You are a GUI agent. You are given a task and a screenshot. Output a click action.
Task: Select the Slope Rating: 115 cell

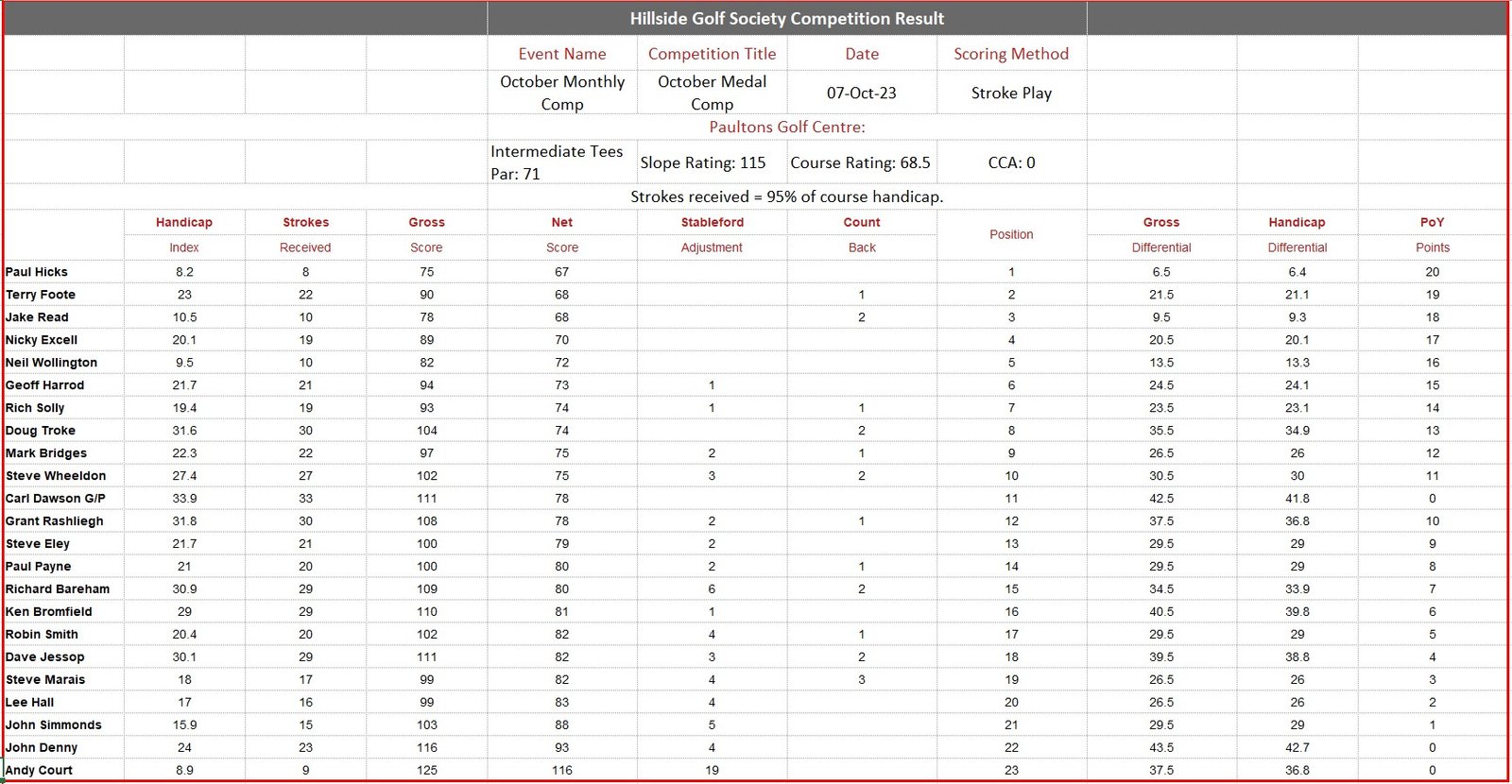click(703, 162)
